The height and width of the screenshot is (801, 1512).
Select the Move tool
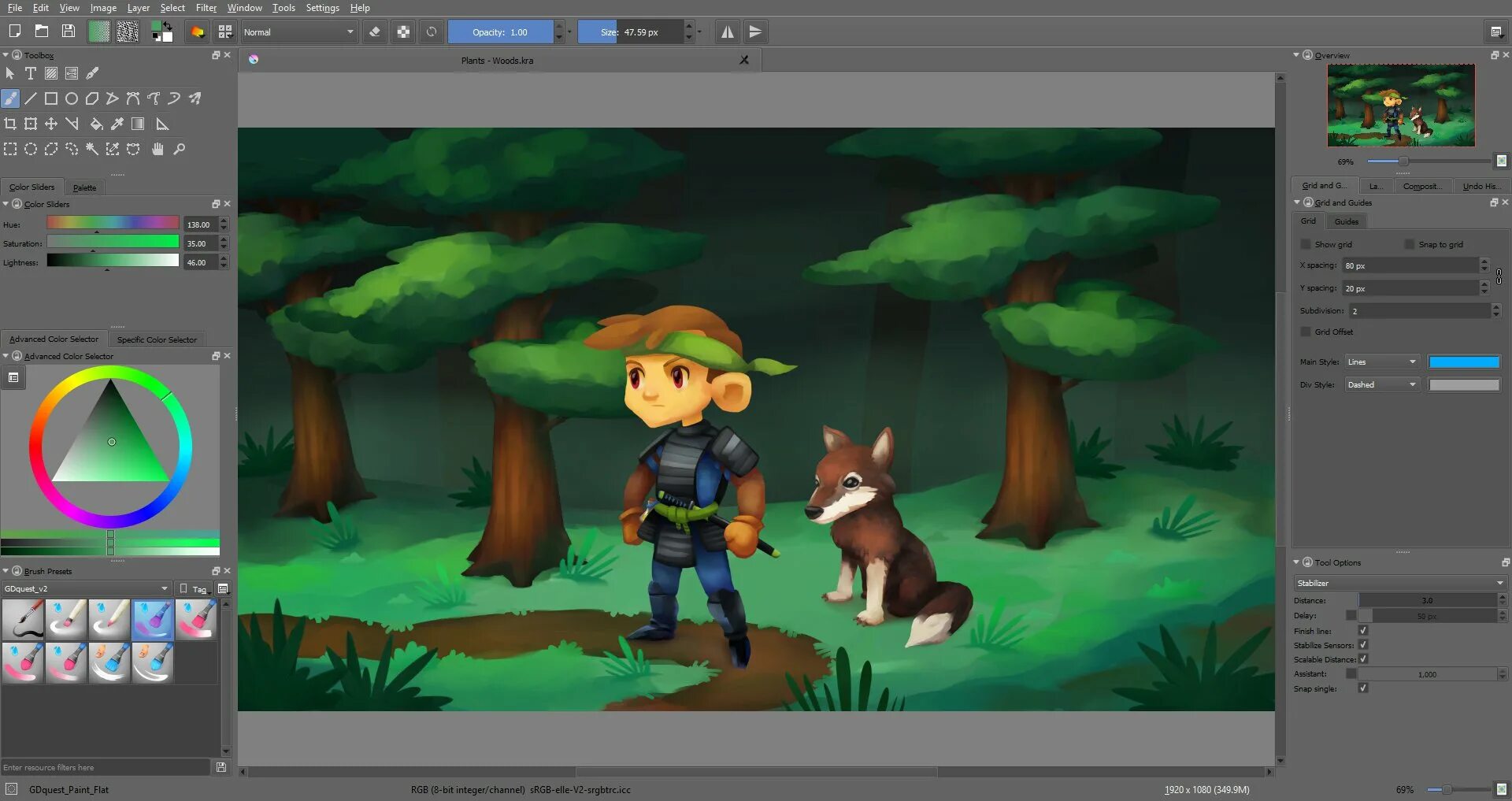coord(51,124)
